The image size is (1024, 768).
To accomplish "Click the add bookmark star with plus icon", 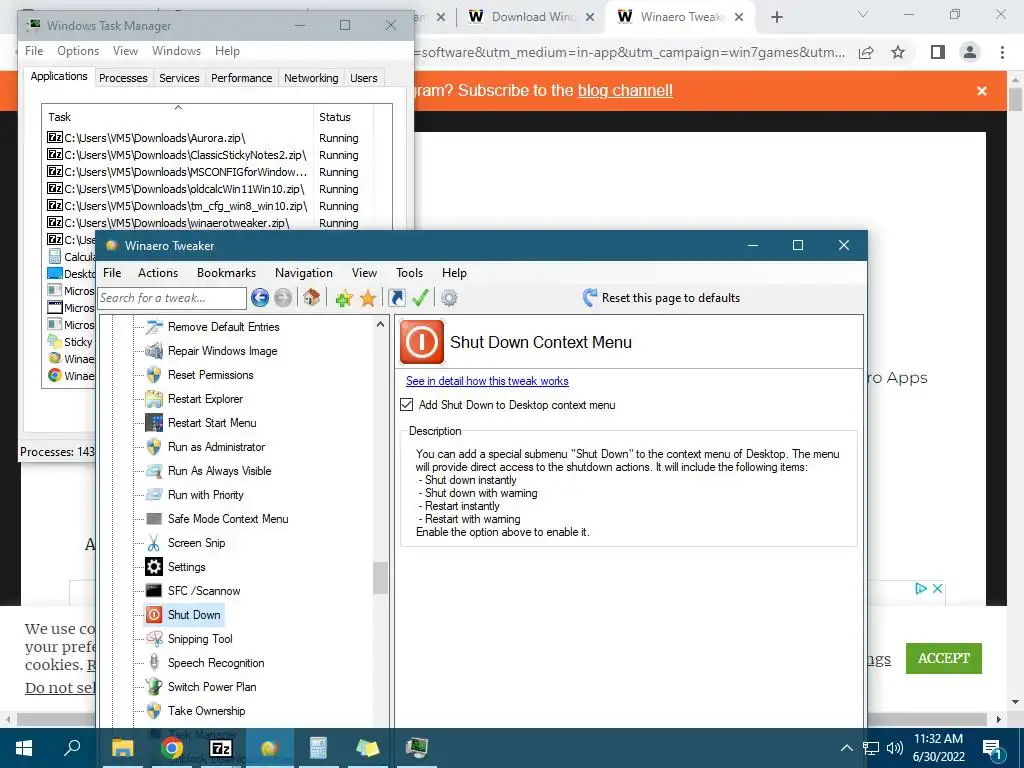I will pyautogui.click(x=344, y=298).
